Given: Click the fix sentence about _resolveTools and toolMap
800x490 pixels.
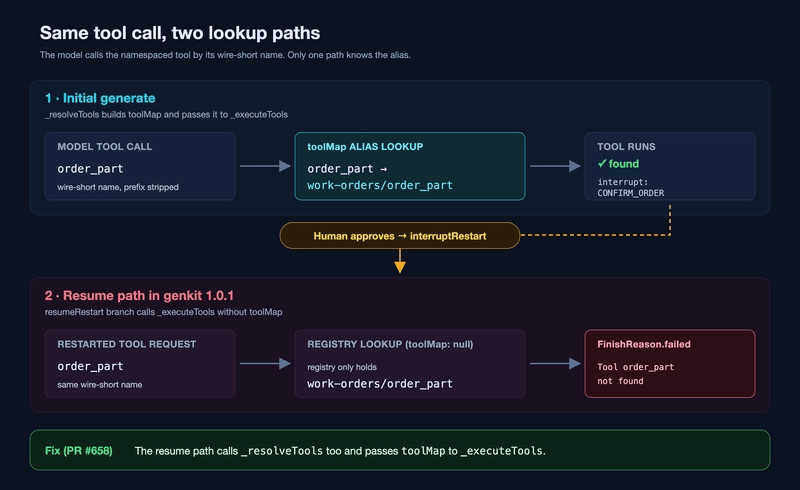Looking at the screenshot, I should pyautogui.click(x=340, y=451).
